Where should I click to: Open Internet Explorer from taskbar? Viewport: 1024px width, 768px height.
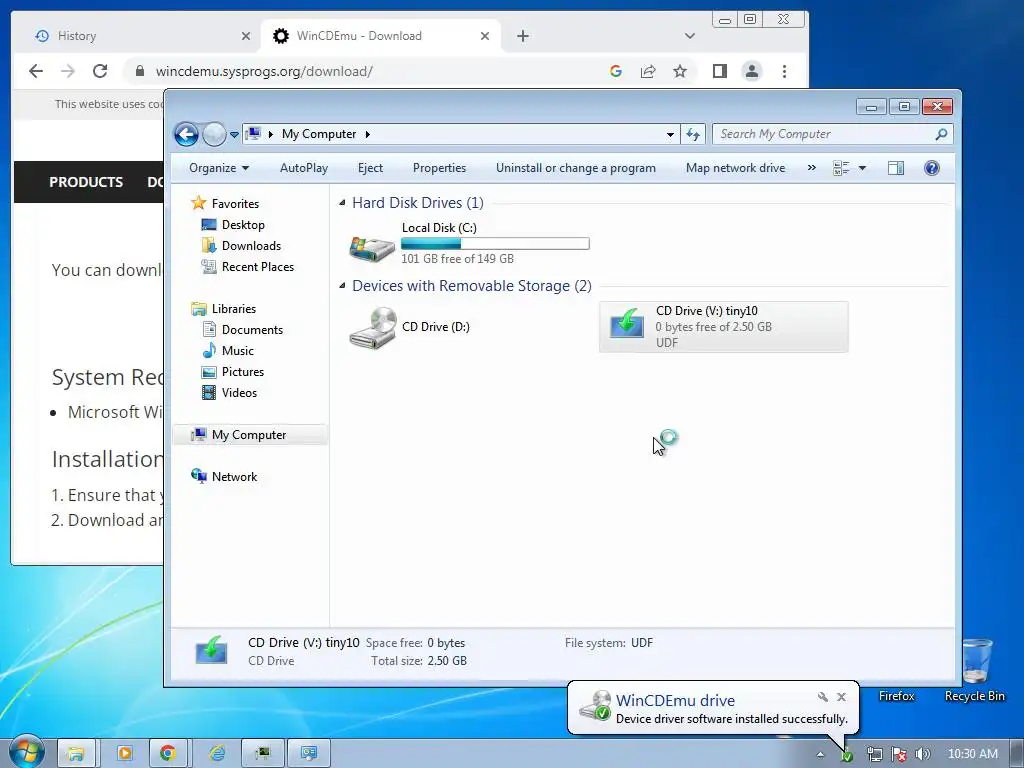click(x=216, y=754)
